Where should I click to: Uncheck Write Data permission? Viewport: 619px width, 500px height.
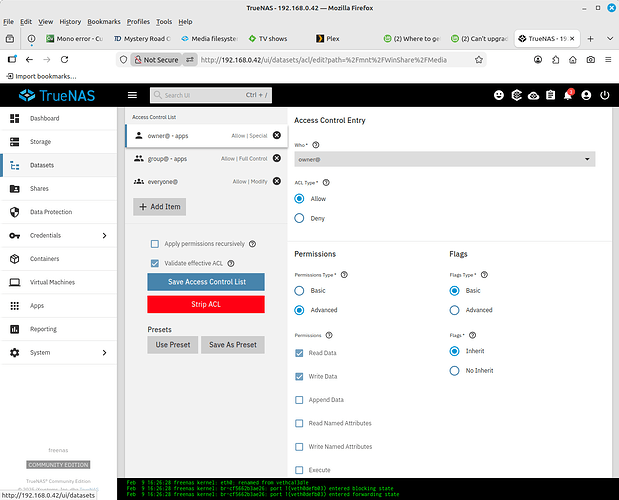point(299,376)
